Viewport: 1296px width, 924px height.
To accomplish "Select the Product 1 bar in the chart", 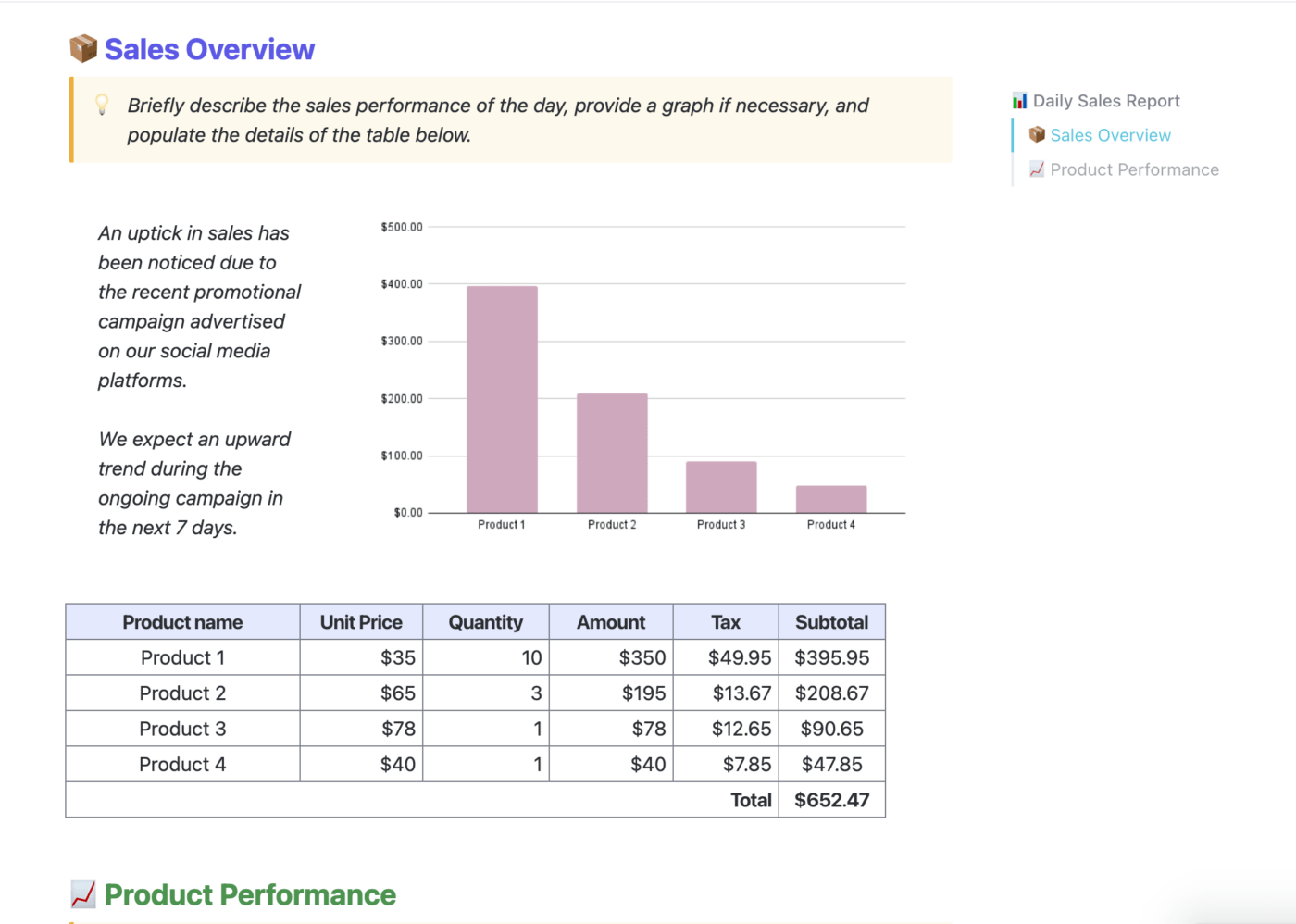I will click(x=502, y=399).
